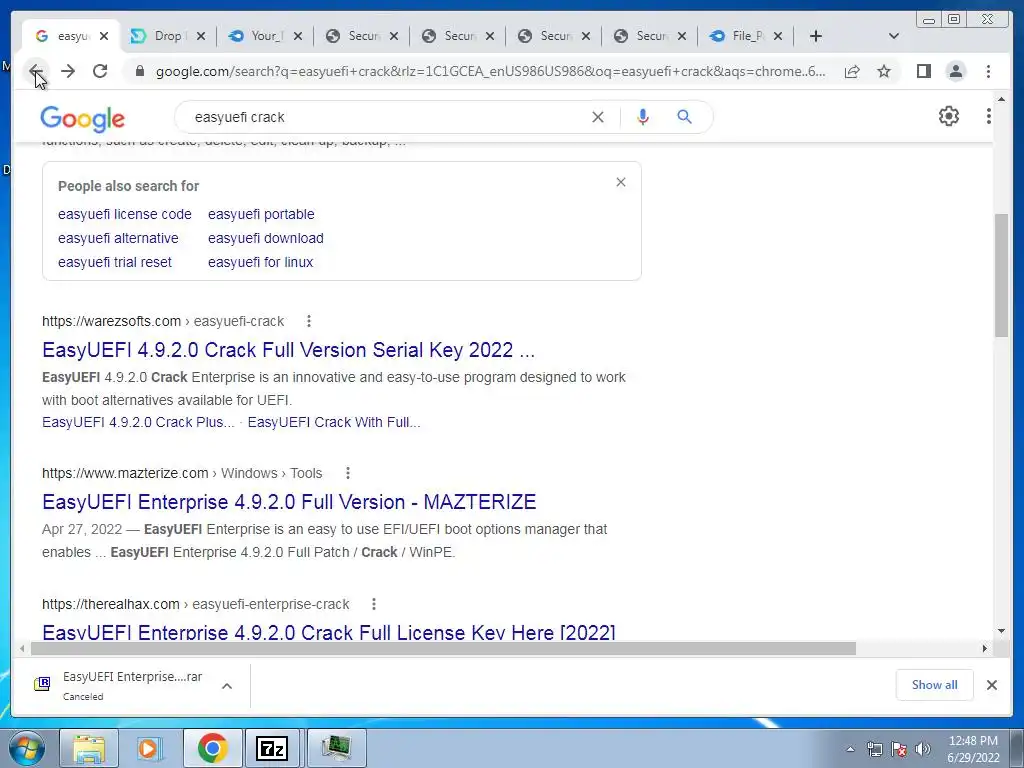The image size is (1024, 768).
Task: Open the Chrome profile avatar menu
Action: [x=955, y=71]
